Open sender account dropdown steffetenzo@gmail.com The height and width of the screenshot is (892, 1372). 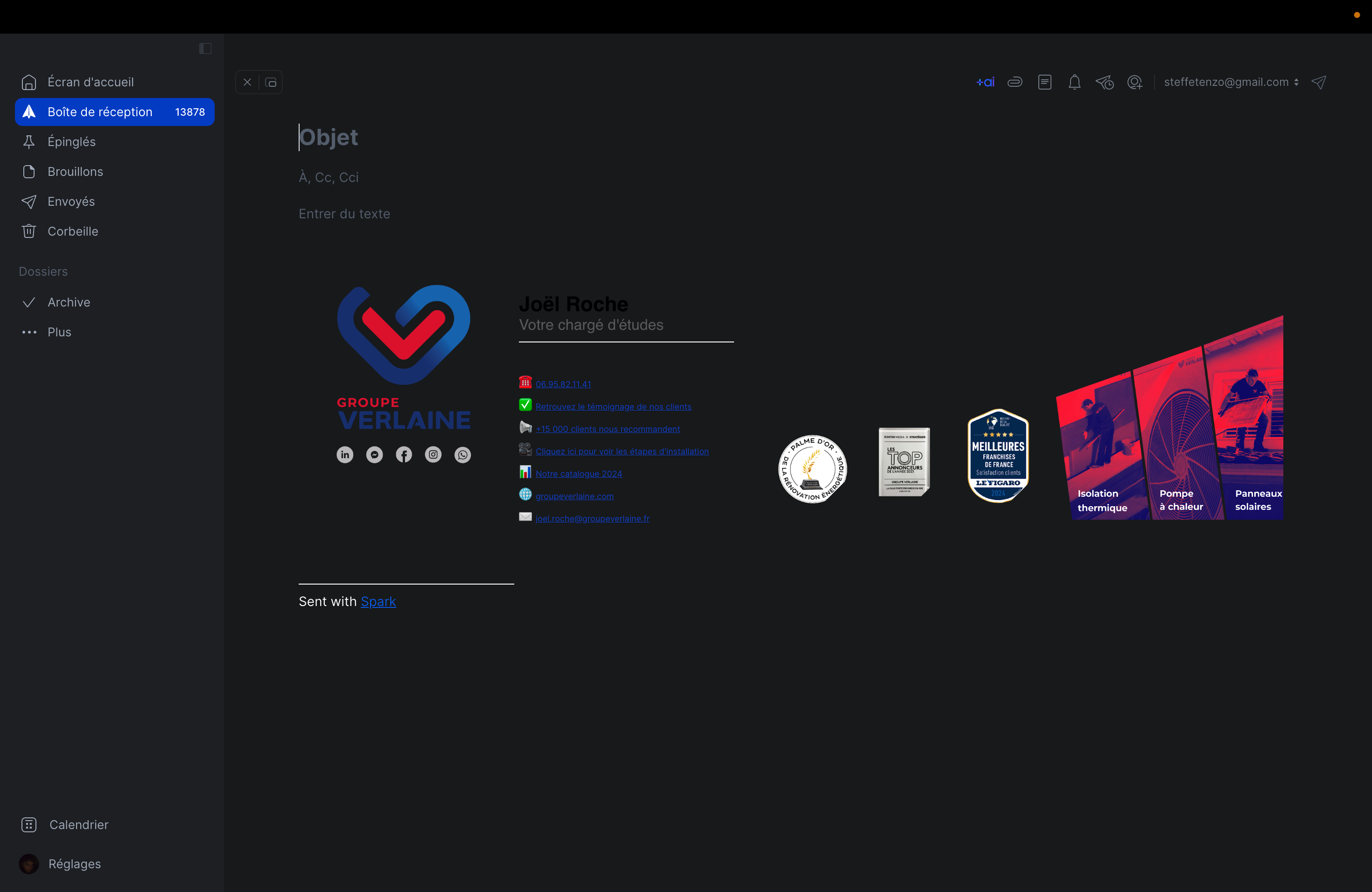pos(1232,83)
